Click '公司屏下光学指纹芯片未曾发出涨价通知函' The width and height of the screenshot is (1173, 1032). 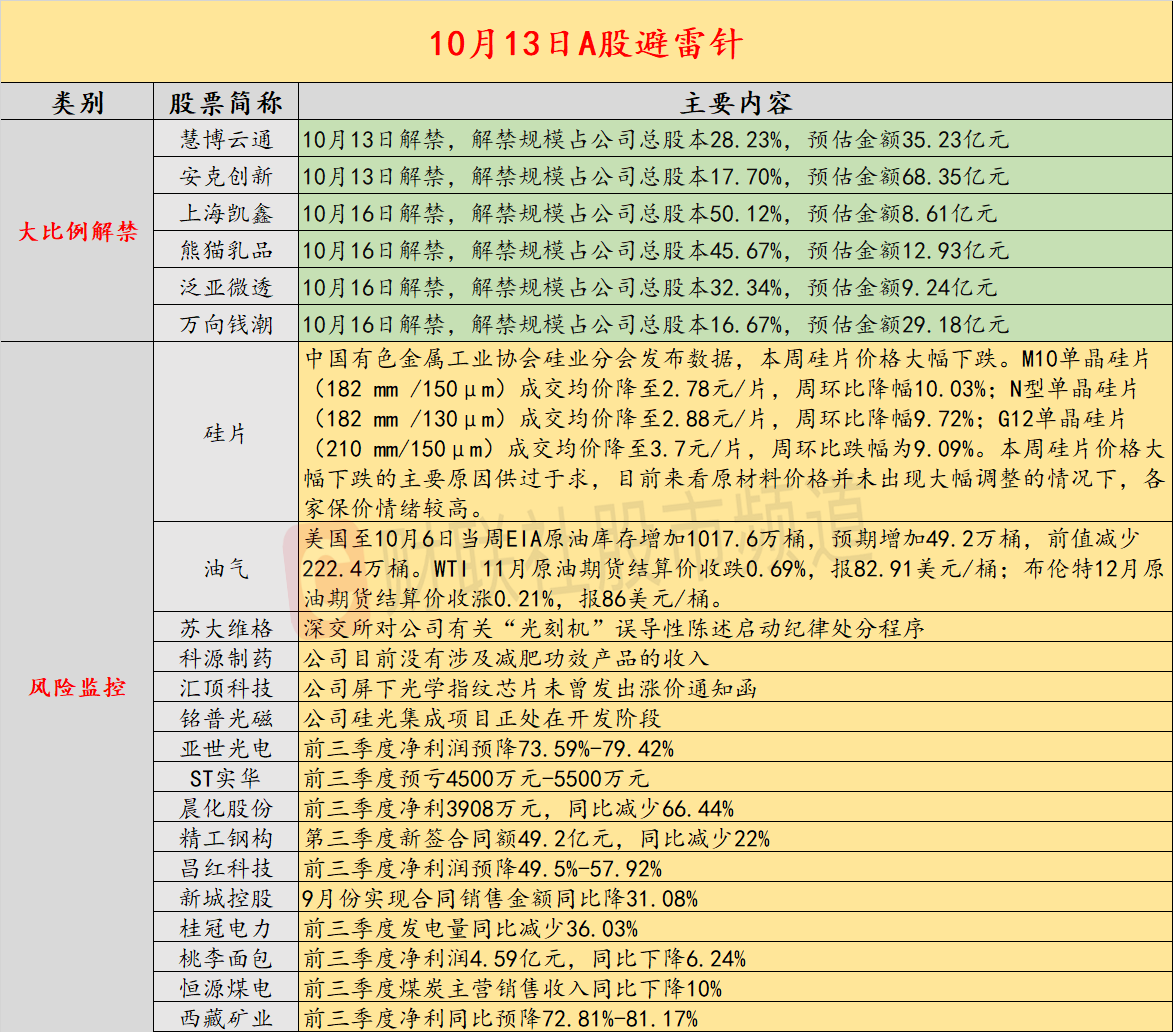point(530,687)
